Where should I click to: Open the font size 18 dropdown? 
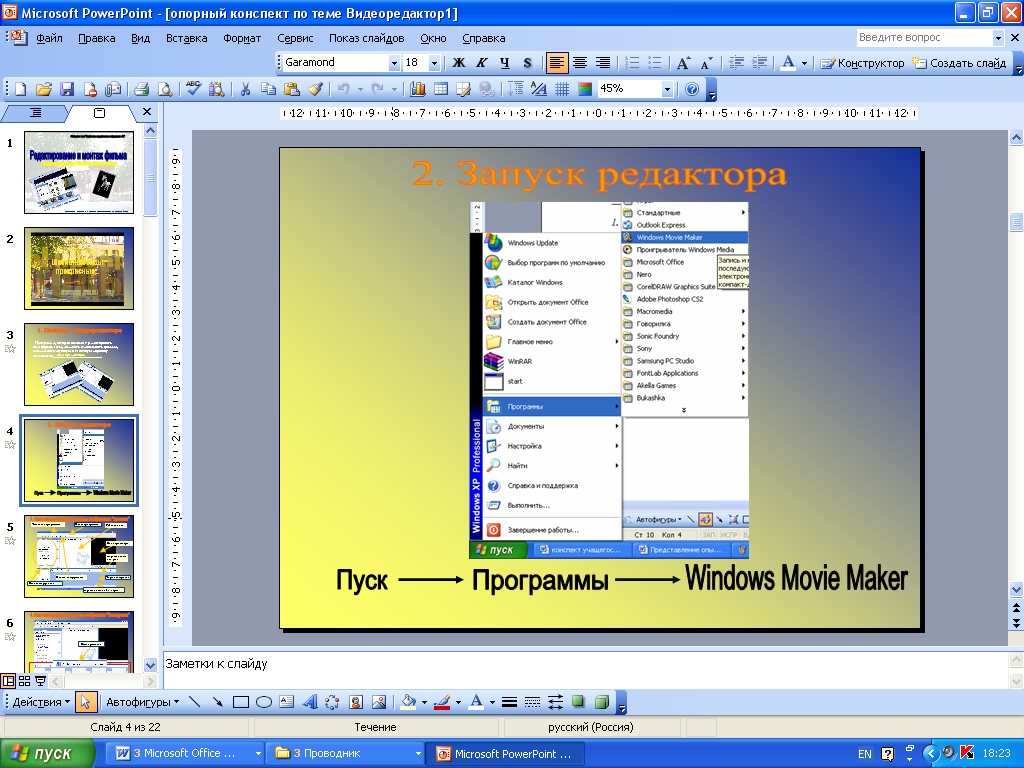434,63
